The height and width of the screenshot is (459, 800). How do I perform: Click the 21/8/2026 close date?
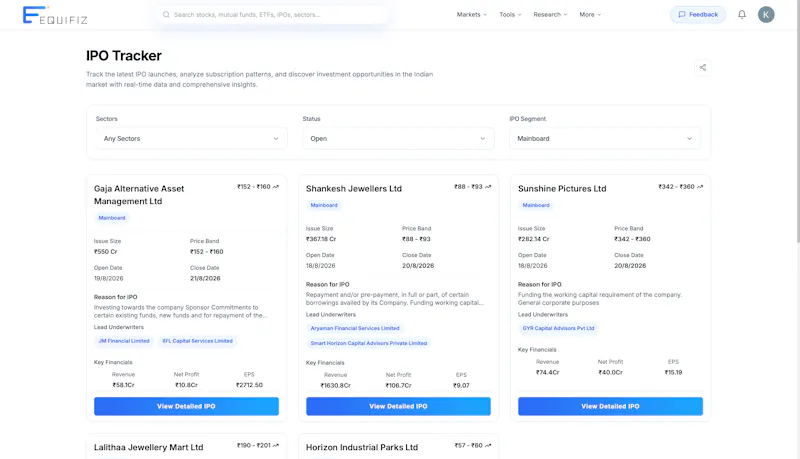click(x=205, y=278)
